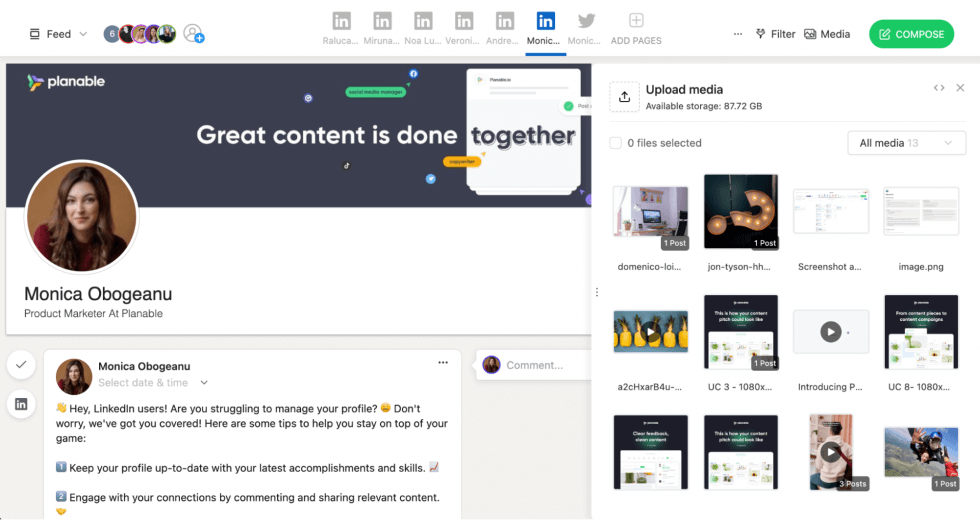Open the top bar more options ellipsis
This screenshot has width=980, height=520.
[x=738, y=34]
